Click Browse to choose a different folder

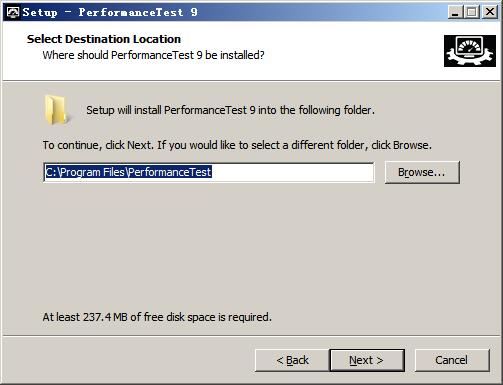point(422,172)
